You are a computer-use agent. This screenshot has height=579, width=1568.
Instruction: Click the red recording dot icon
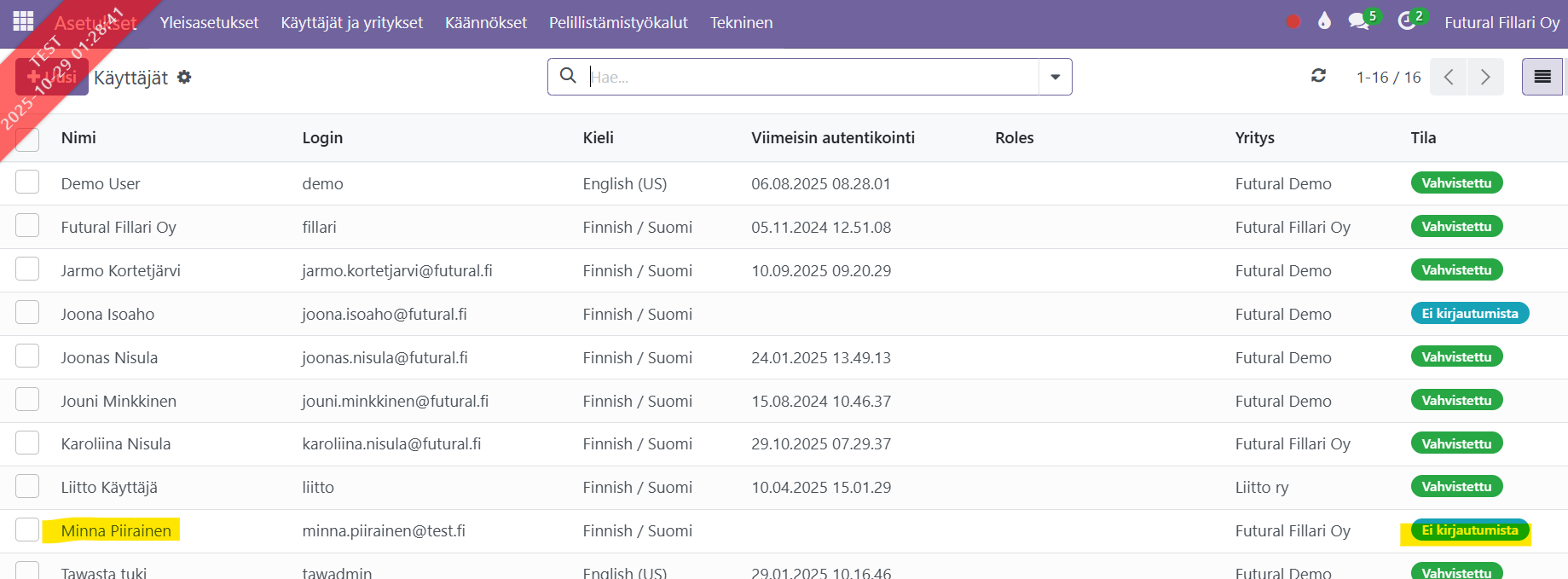pyautogui.click(x=1293, y=22)
